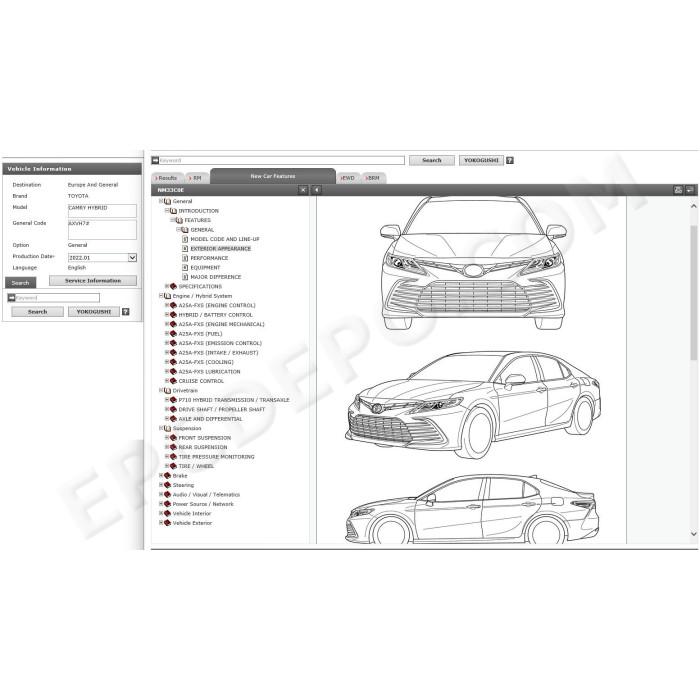This screenshot has height=700, width=700.
Task: Select the A25A-FXS (INTAKE / EXHAUST) item
Action: click(218, 353)
